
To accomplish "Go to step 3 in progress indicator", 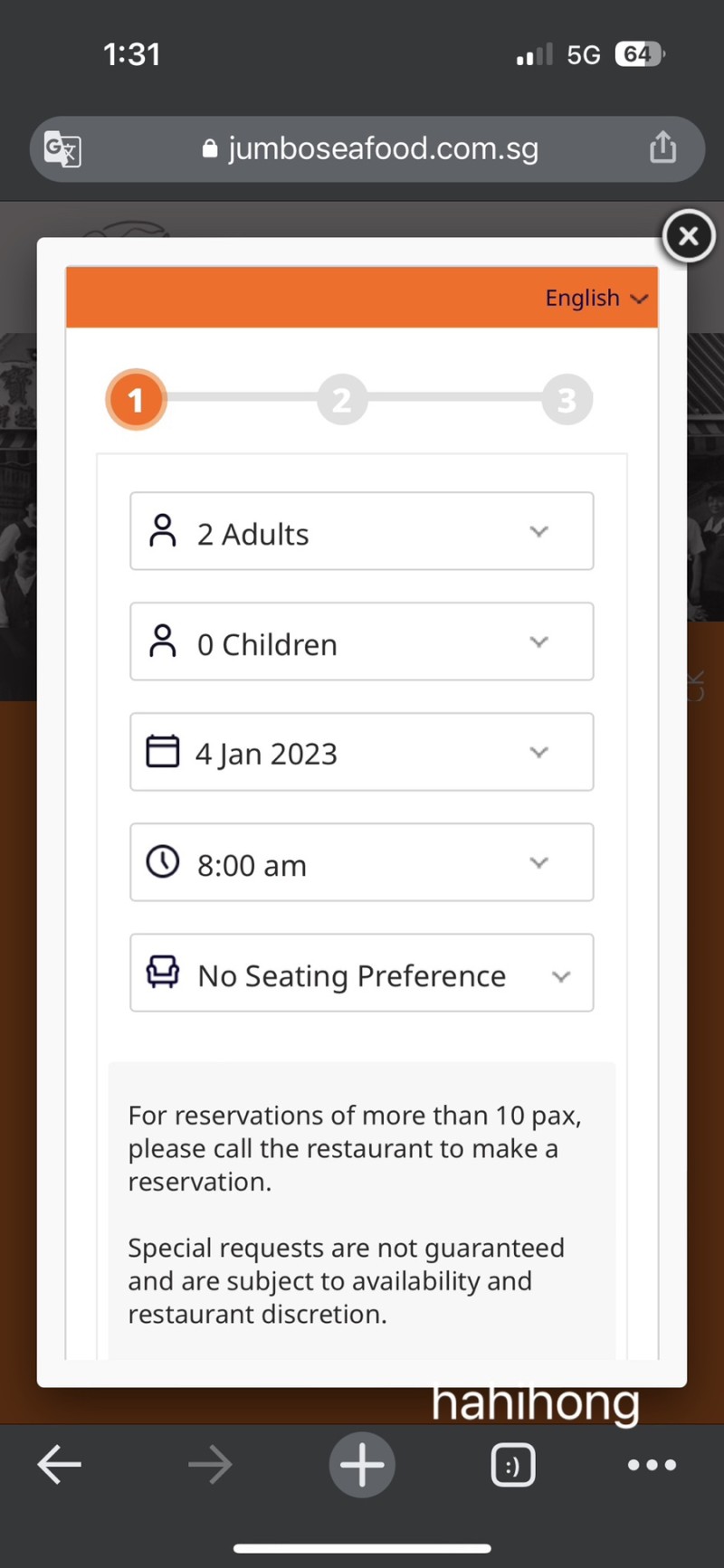I will 567,399.
